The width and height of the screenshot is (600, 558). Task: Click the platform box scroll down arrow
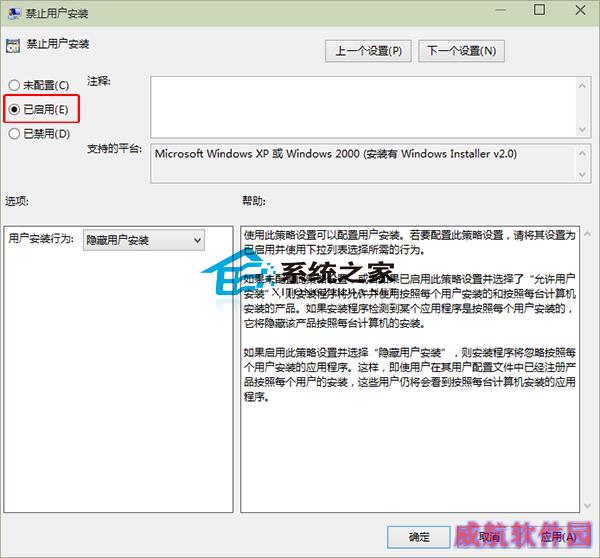pyautogui.click(x=582, y=175)
